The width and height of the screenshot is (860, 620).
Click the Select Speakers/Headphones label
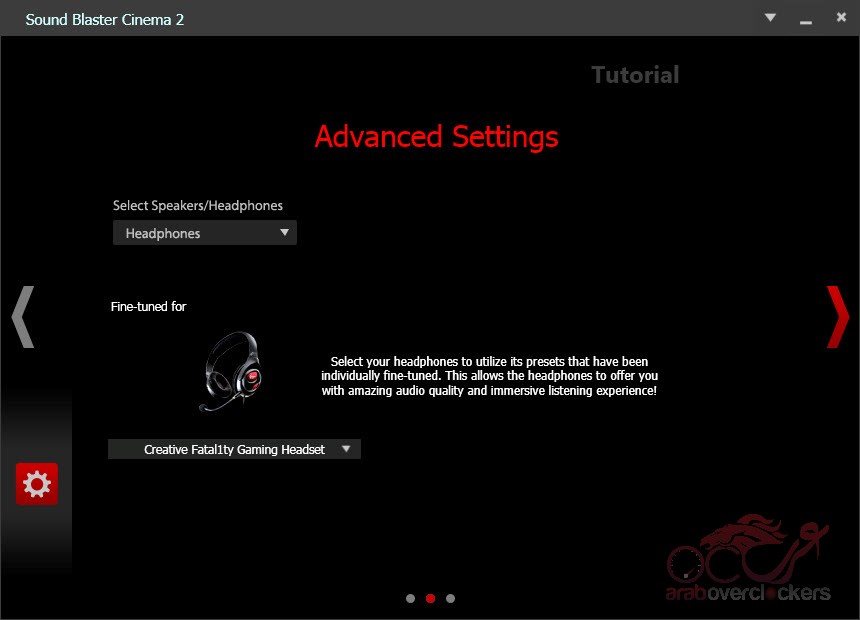[198, 205]
